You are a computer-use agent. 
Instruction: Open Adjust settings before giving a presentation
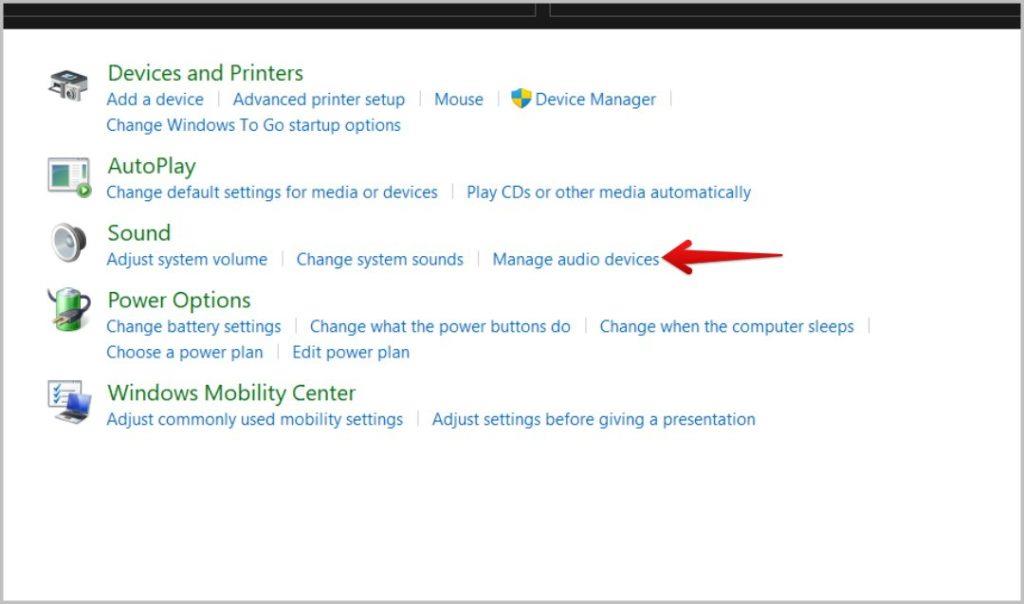tap(593, 419)
